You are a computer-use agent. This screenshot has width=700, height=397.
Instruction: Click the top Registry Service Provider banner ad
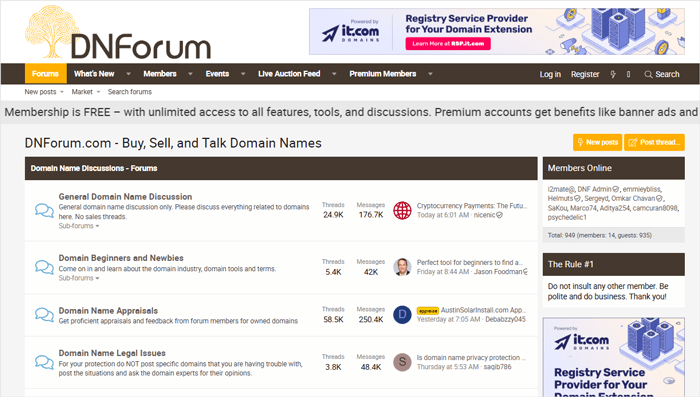[x=496, y=32]
